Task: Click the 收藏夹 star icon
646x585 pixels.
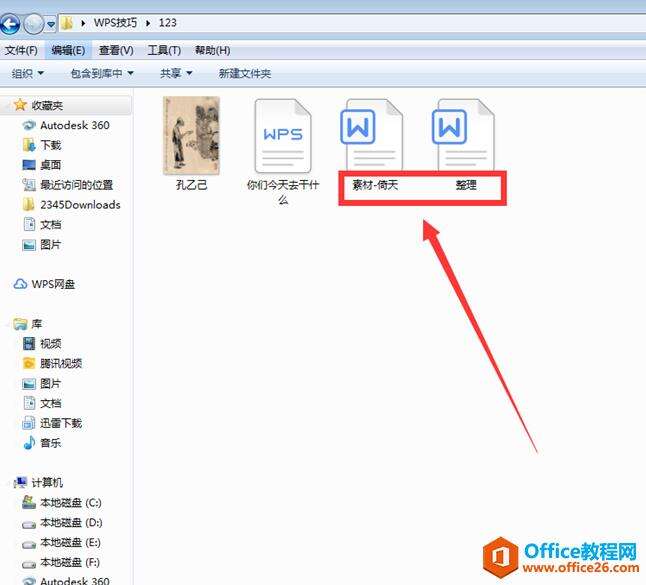Action: [x=20, y=105]
